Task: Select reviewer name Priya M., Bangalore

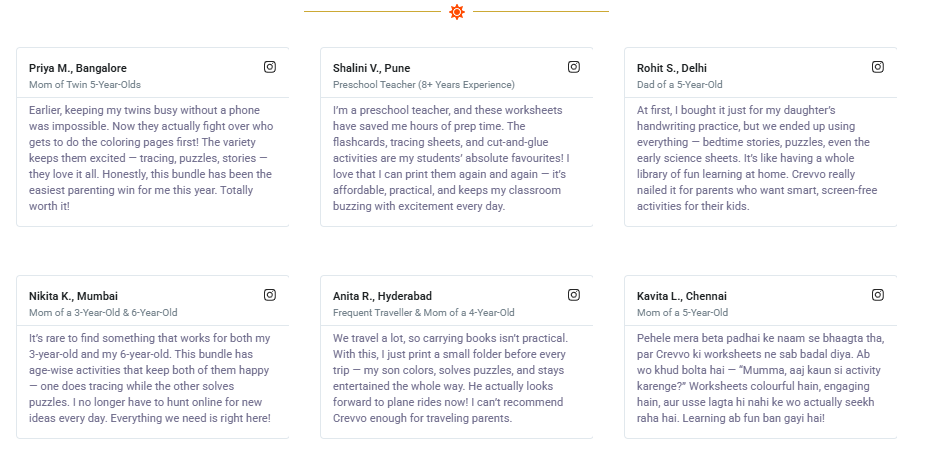Action: point(78,68)
